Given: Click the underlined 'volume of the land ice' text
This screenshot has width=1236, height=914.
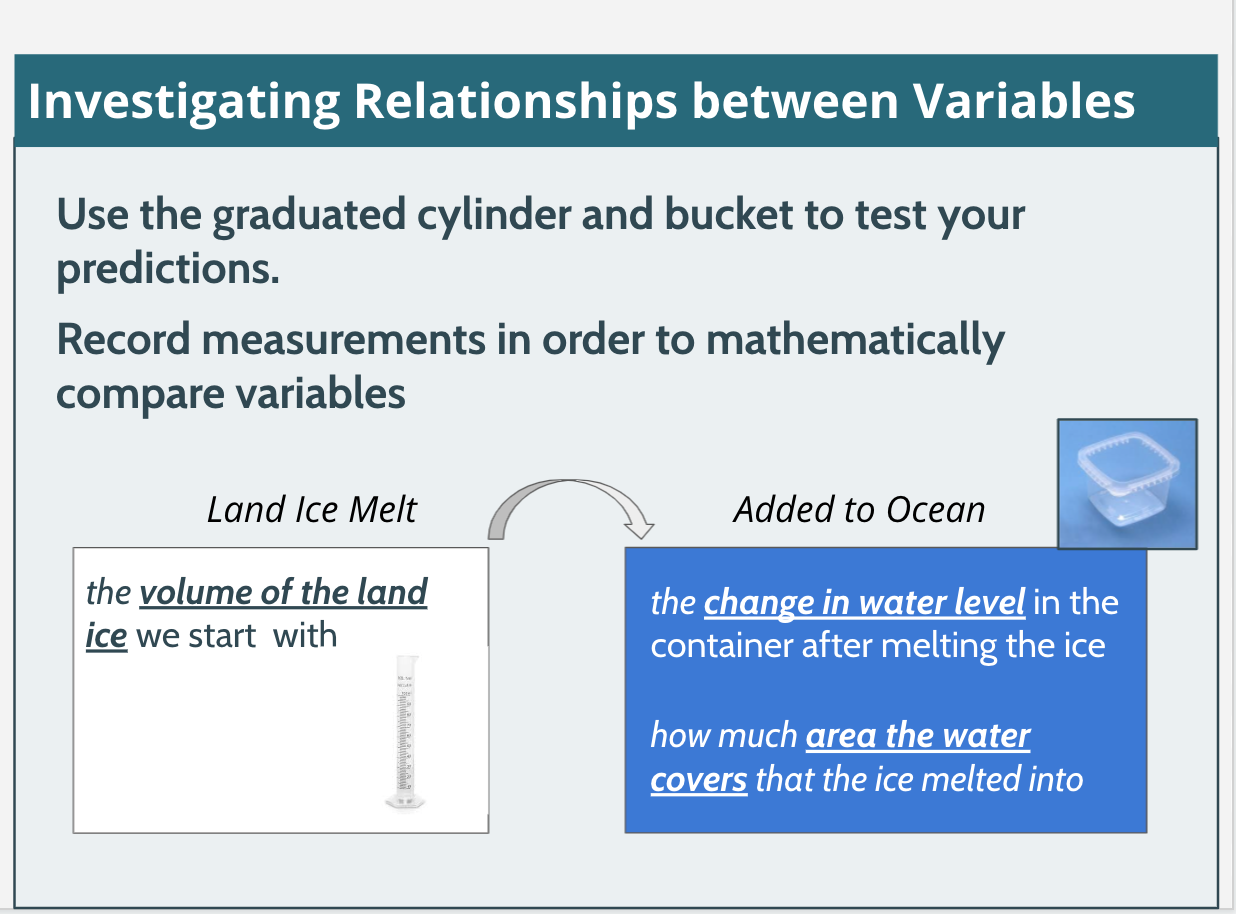Looking at the screenshot, I should [283, 593].
